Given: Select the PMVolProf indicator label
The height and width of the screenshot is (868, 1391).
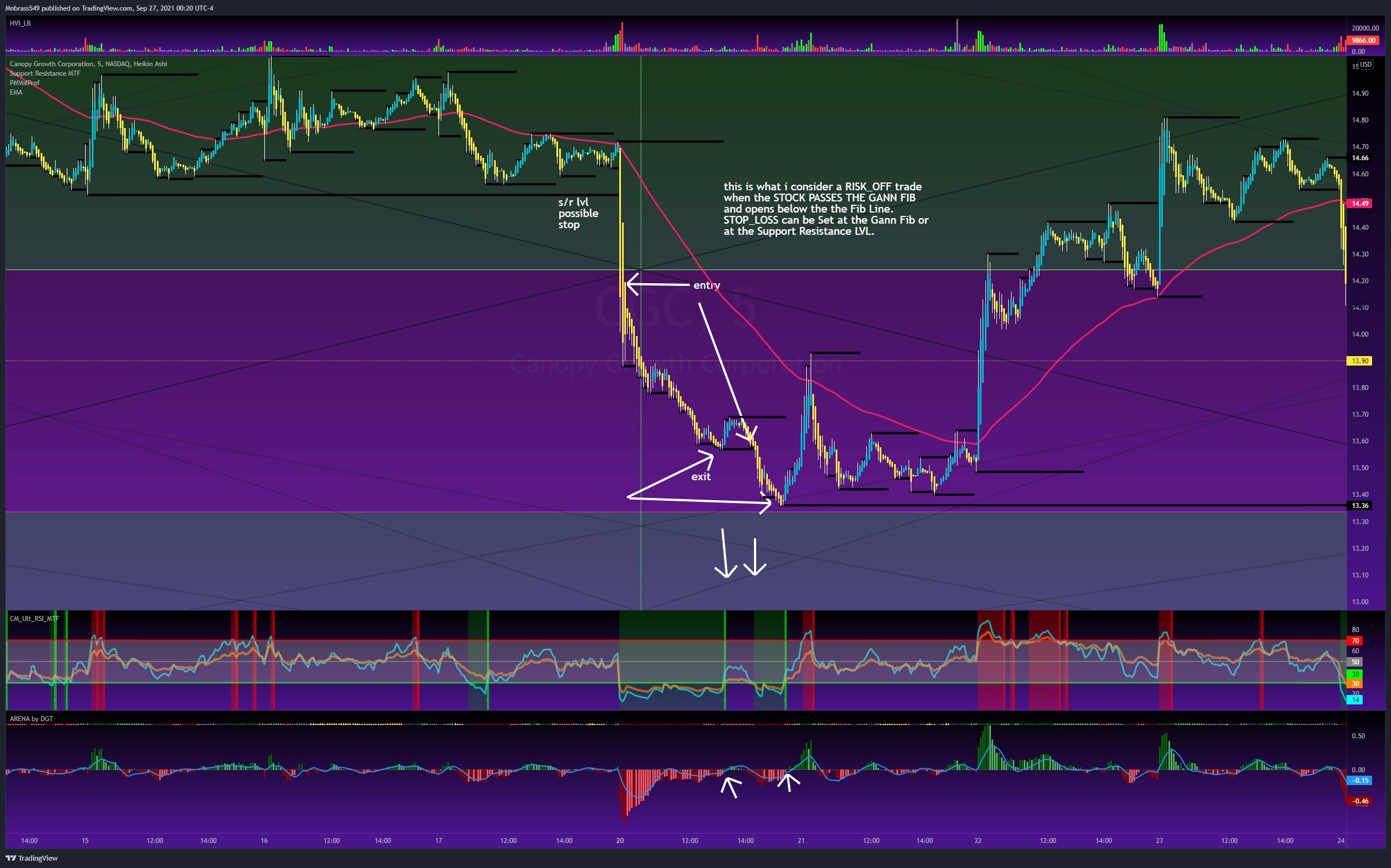Looking at the screenshot, I should (x=24, y=83).
